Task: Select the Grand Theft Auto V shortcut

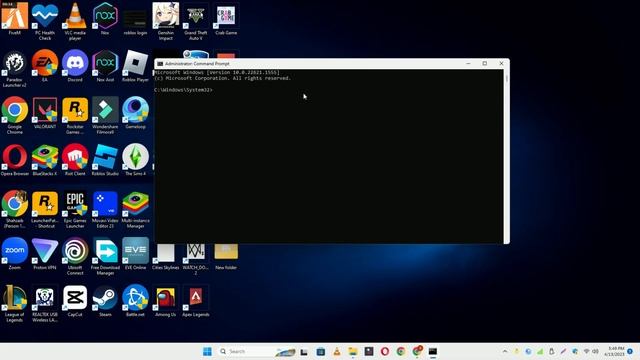Action: [196, 22]
